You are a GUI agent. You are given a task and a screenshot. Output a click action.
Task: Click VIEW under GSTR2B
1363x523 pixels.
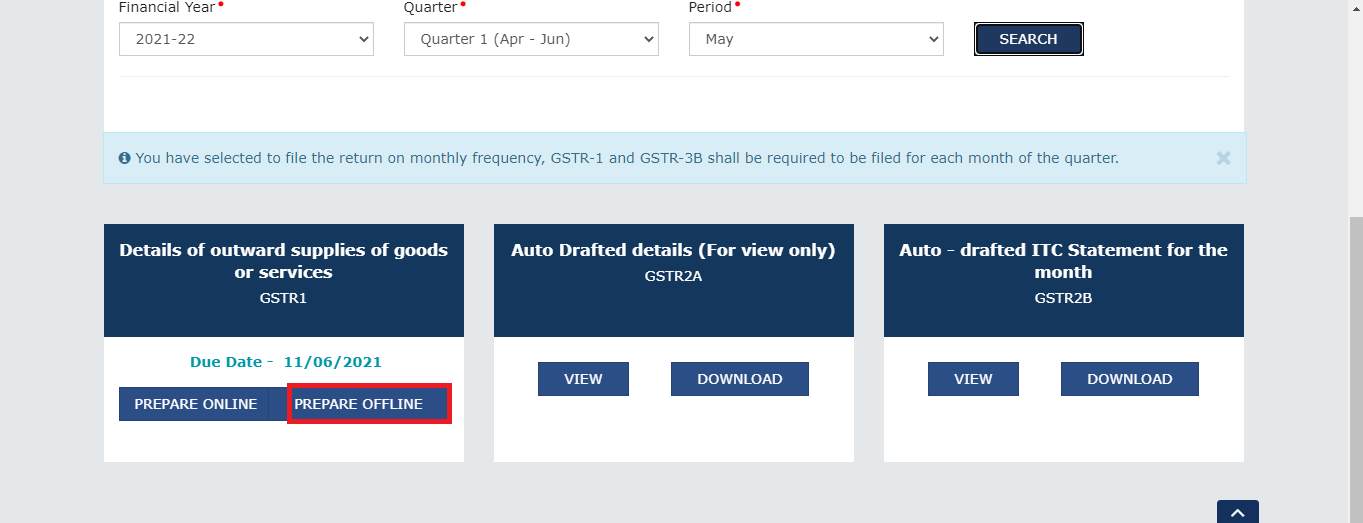(x=973, y=379)
